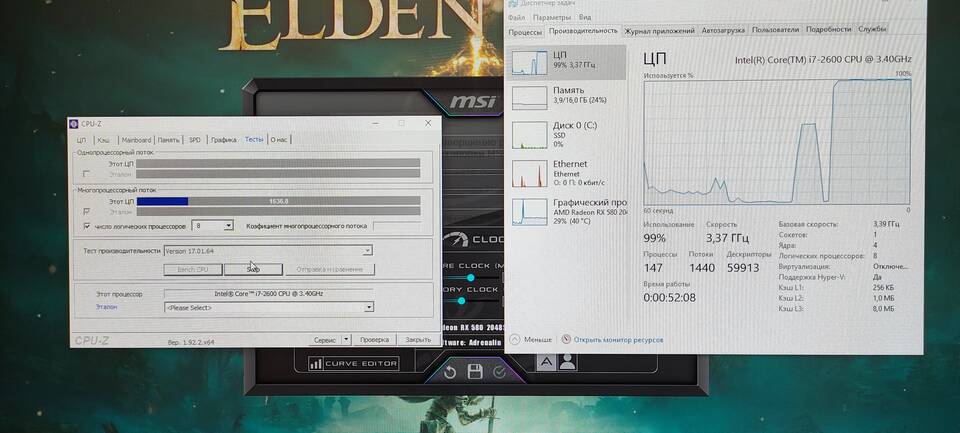The height and width of the screenshot is (433, 960).
Task: Open the 'SPD' tab in CPU-Z
Action: 195,140
